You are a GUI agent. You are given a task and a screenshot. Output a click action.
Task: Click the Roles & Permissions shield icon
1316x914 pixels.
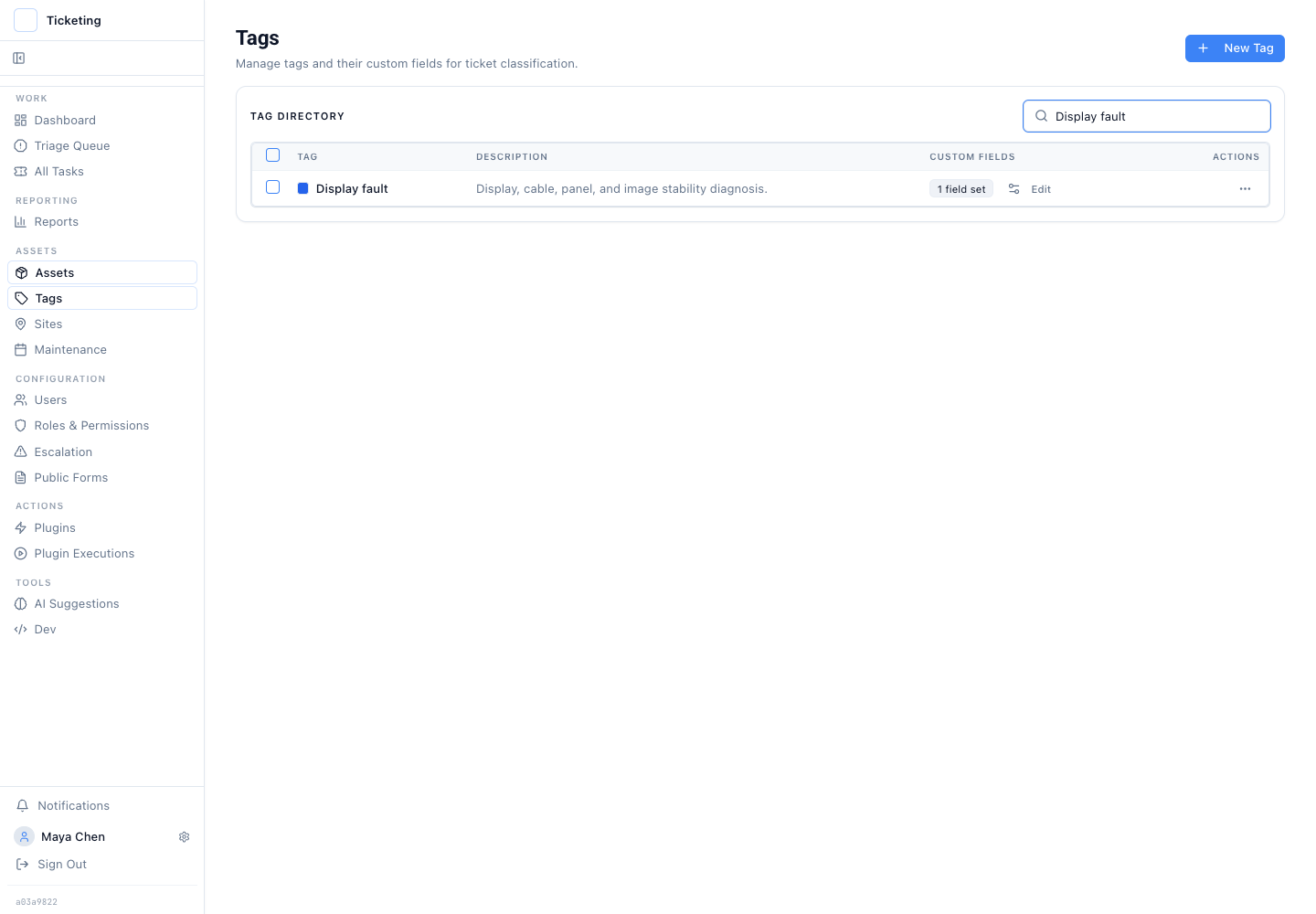coord(21,426)
